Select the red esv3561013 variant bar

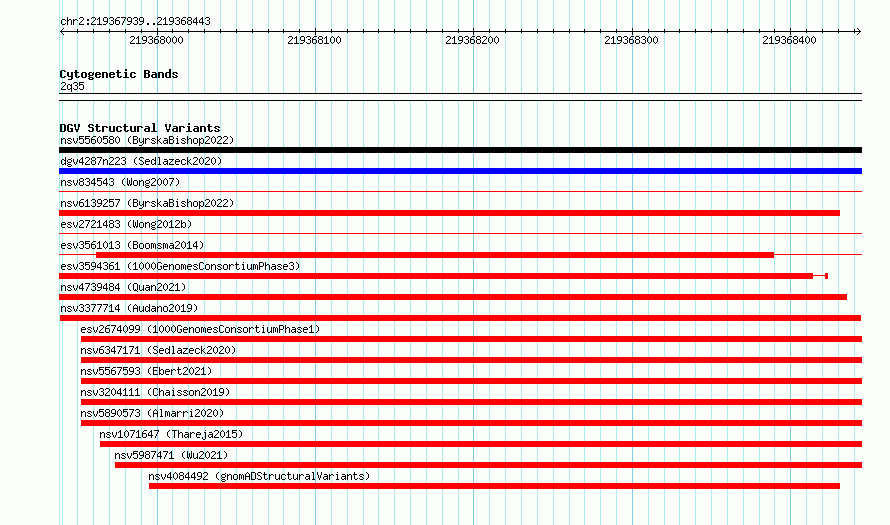pyautogui.click(x=435, y=255)
